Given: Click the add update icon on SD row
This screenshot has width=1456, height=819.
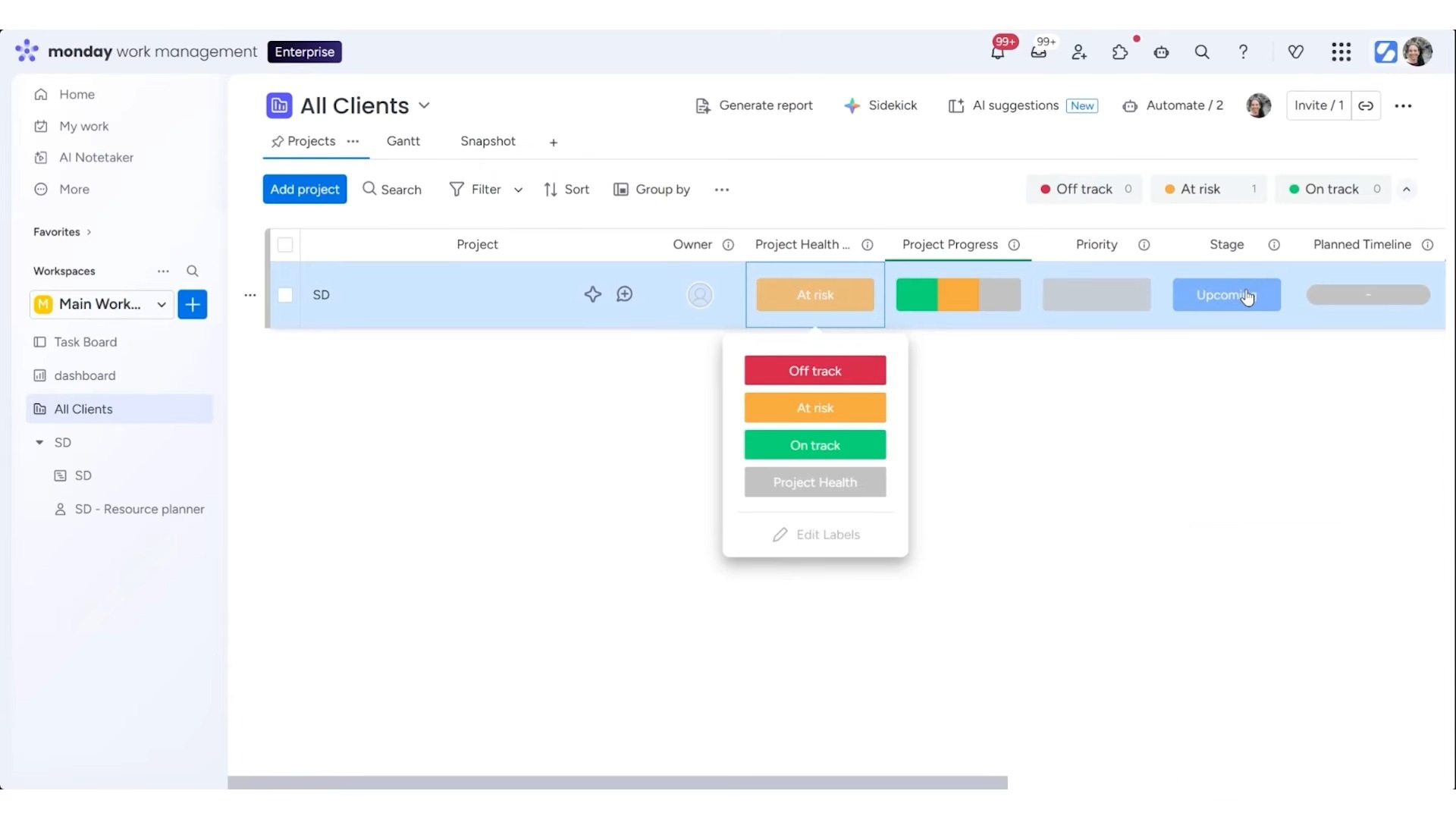Looking at the screenshot, I should coord(625,294).
